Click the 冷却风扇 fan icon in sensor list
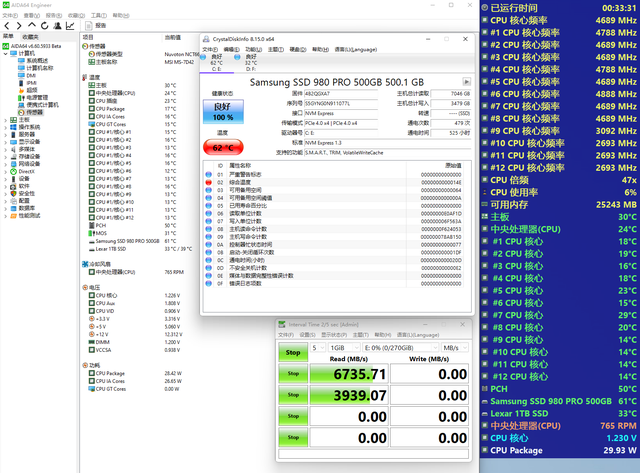640x473 pixels. tap(85, 264)
